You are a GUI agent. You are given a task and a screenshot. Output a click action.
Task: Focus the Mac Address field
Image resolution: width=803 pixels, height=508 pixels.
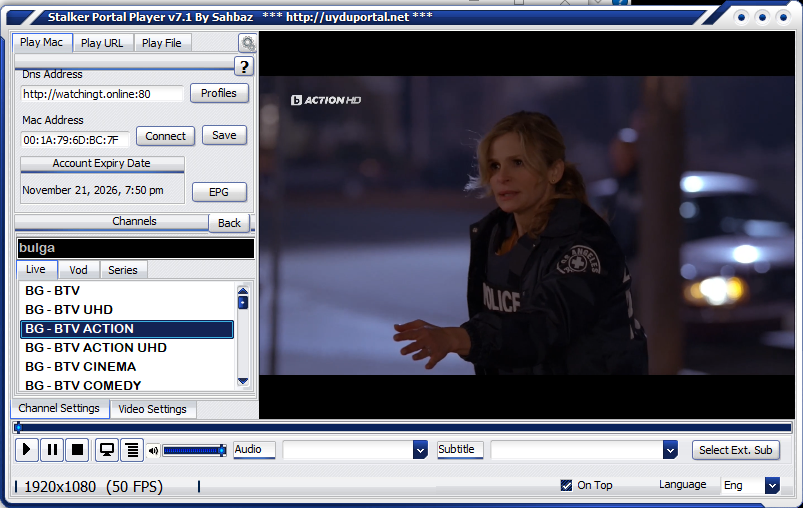click(x=75, y=140)
